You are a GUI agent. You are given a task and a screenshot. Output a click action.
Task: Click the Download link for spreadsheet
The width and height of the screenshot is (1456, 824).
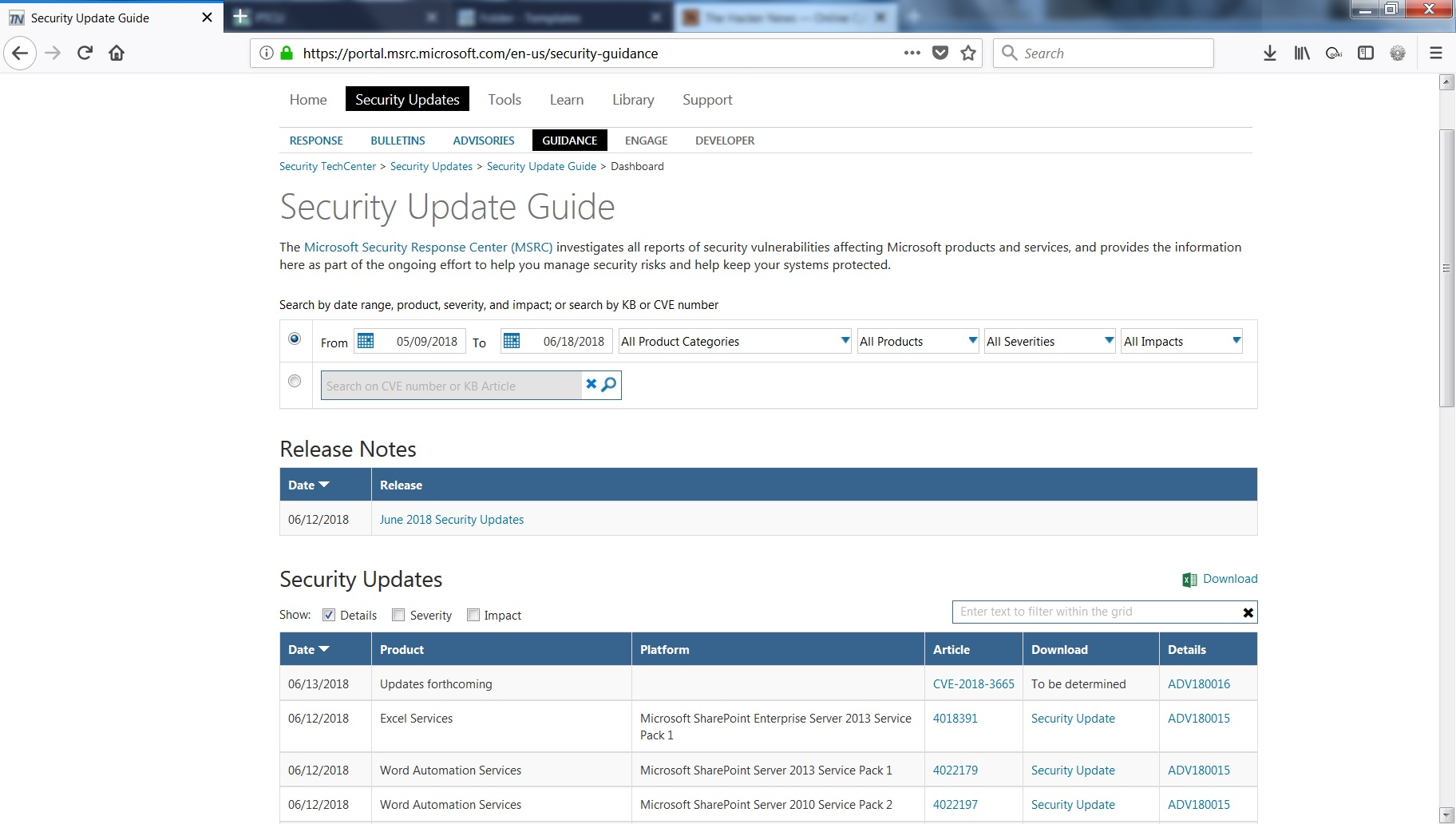1230,579
